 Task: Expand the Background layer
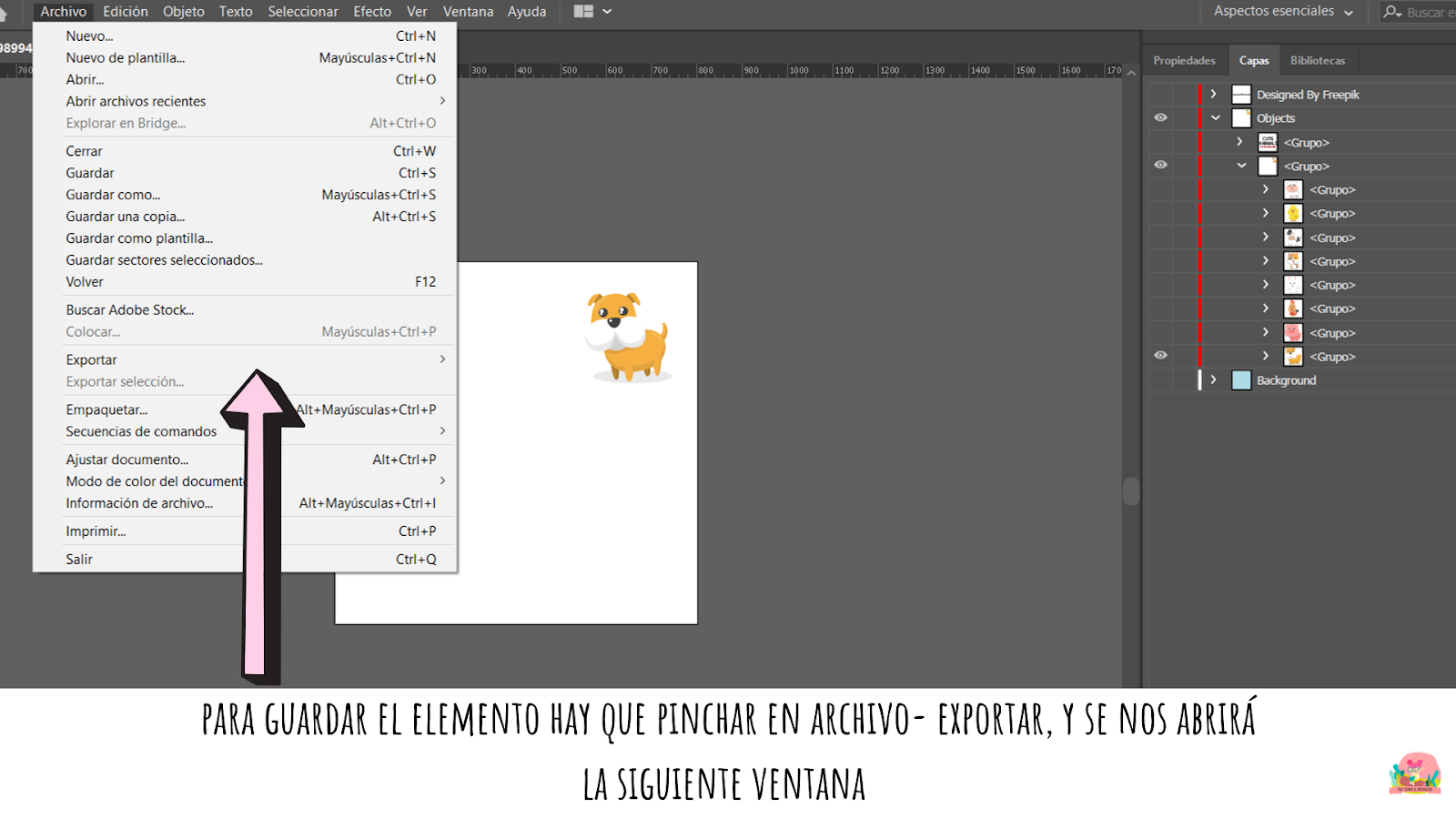tap(1213, 379)
